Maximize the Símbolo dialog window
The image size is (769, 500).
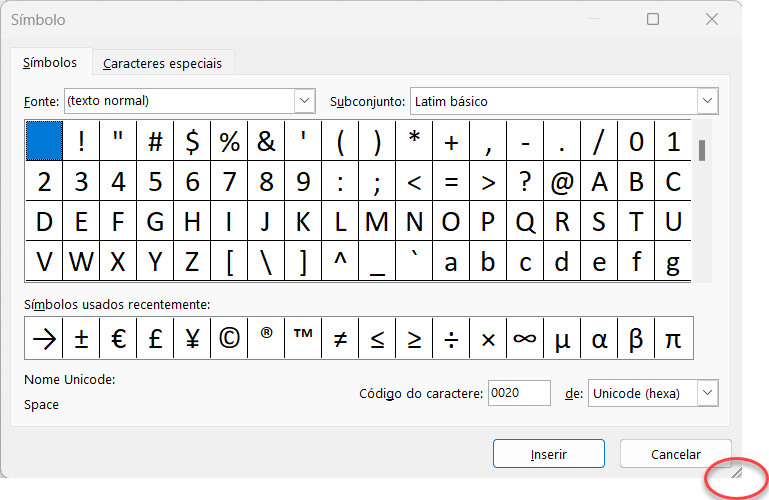[653, 19]
